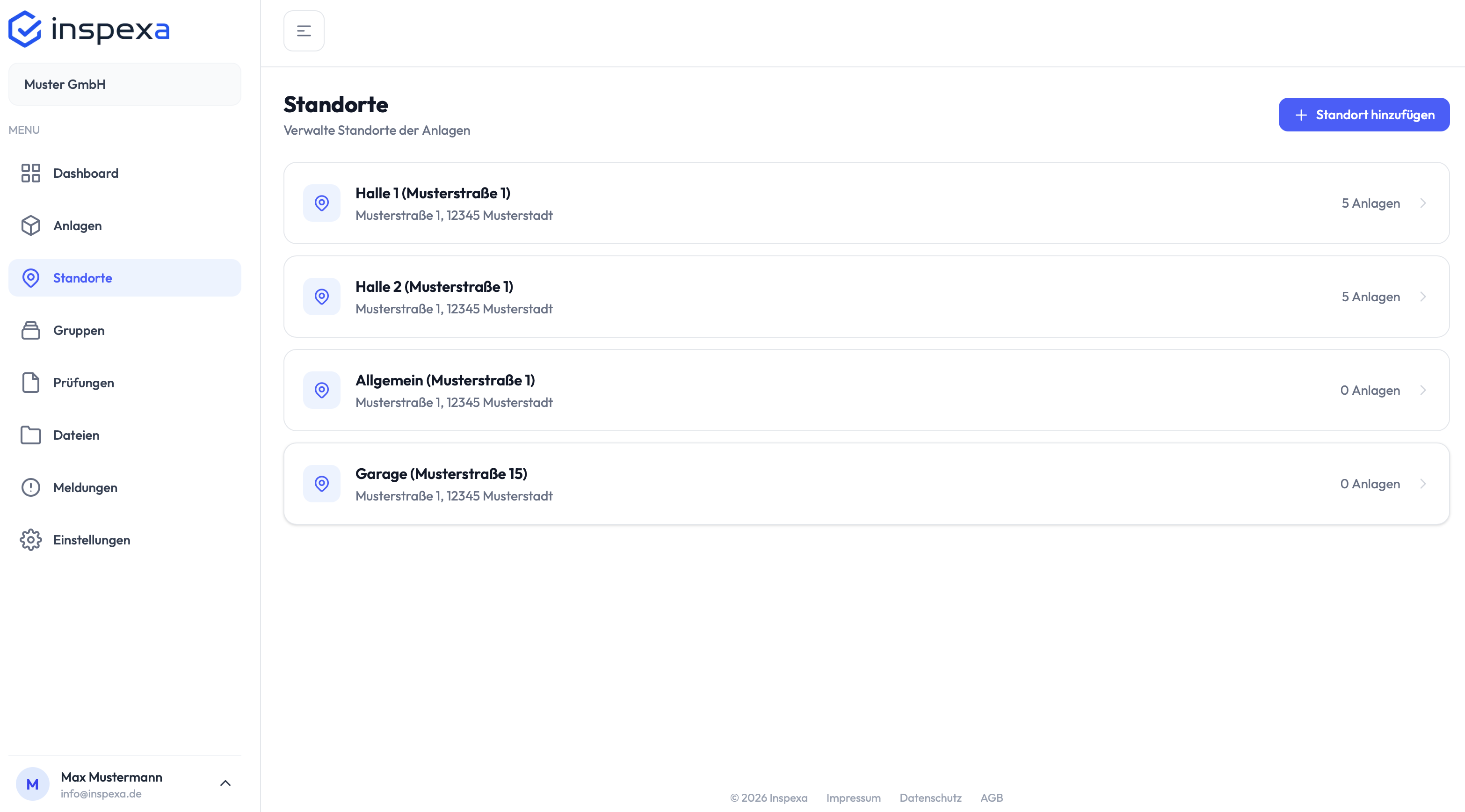Open the Anlagen menu item

pos(124,225)
